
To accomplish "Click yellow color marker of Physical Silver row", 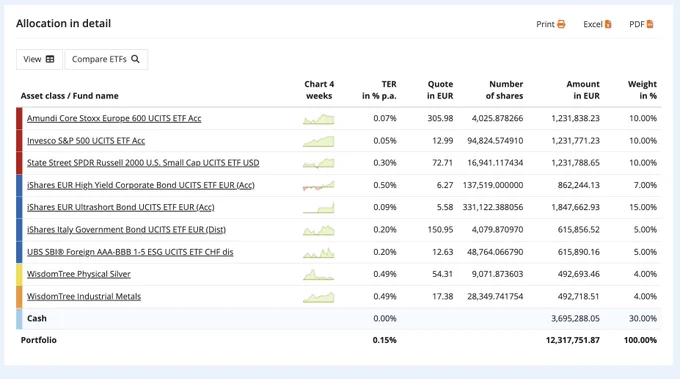I will click(19, 274).
